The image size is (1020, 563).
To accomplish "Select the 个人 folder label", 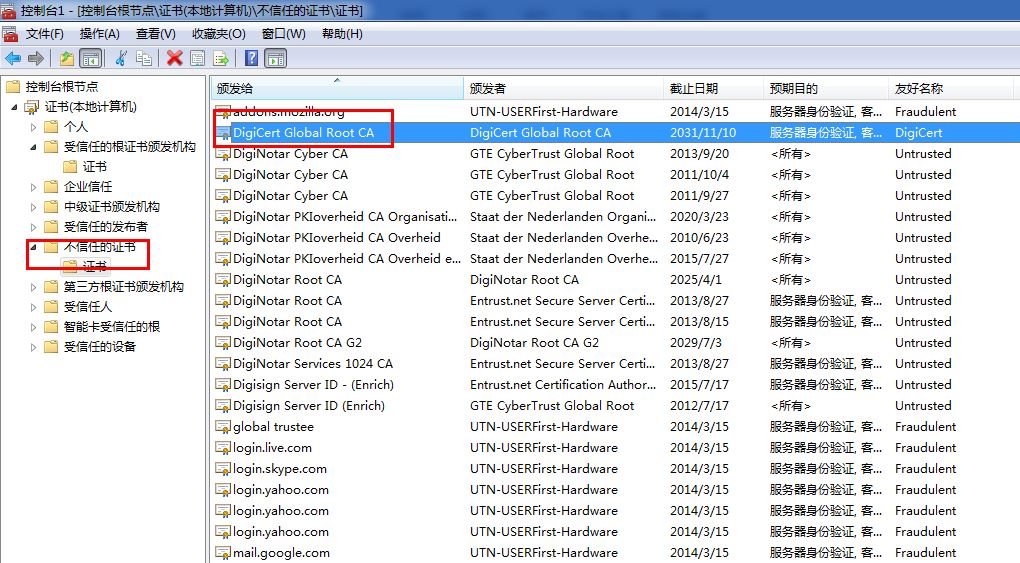I will pyautogui.click(x=75, y=127).
